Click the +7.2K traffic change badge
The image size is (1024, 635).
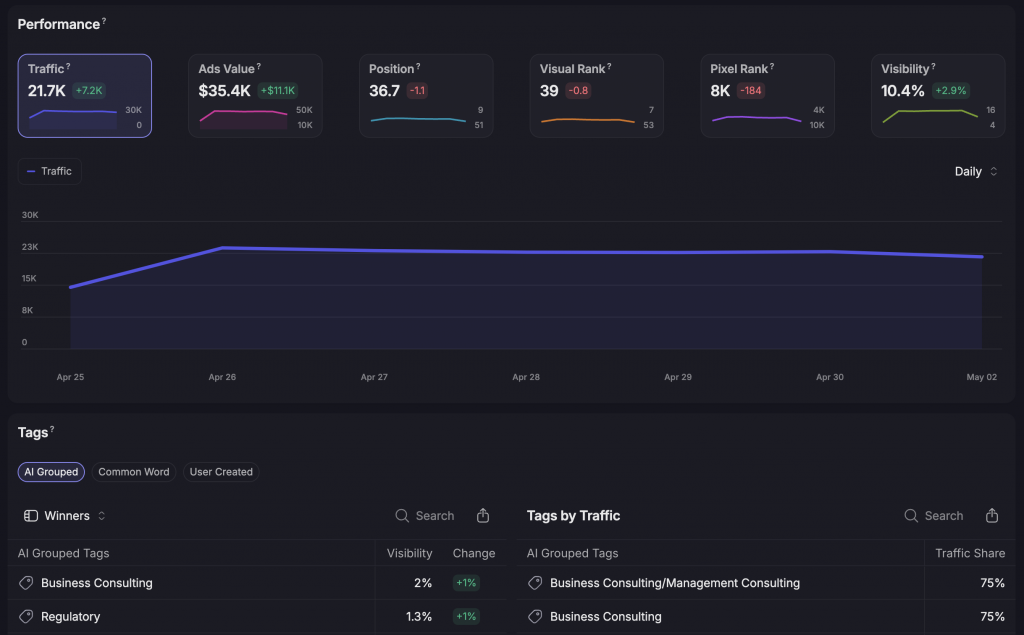[89, 91]
